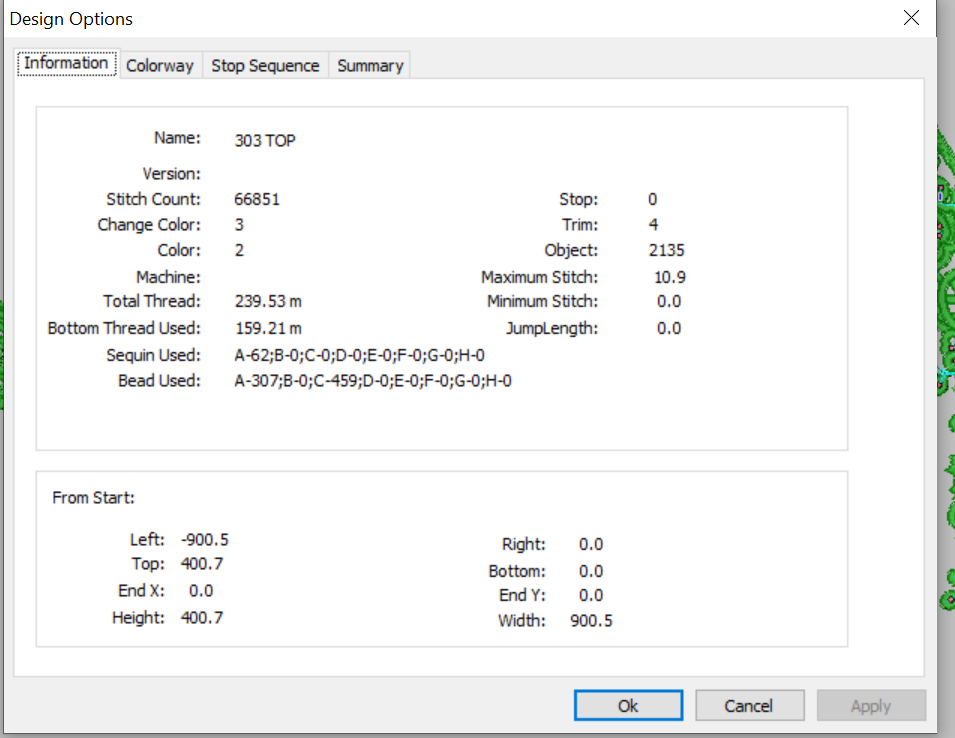The image size is (955, 738).
Task: Click the Bead Used value starting A-307
Action: point(373,381)
